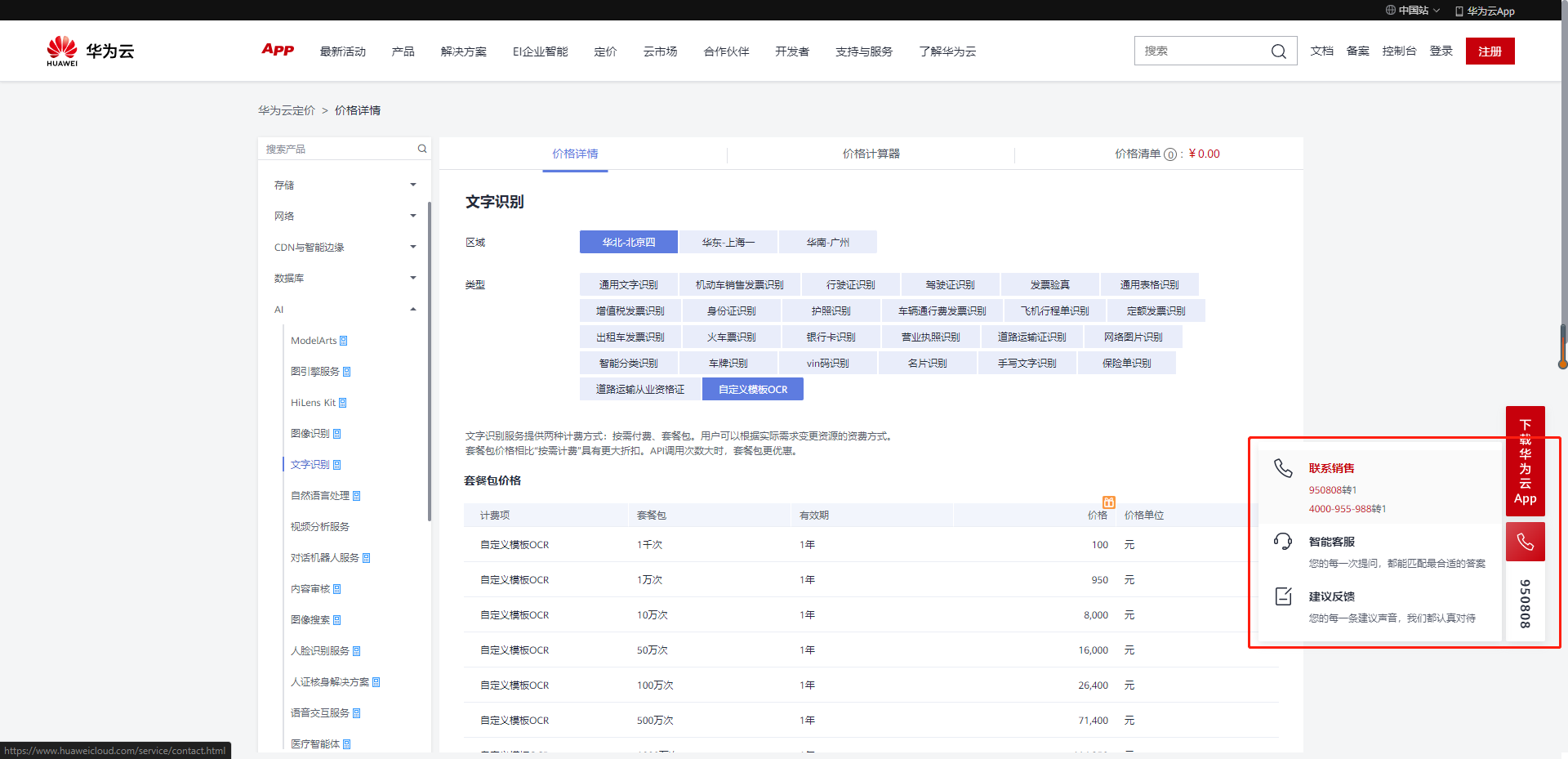The width and height of the screenshot is (1568, 759).
Task: Click the orange gift icon above the price column
Action: [1109, 502]
